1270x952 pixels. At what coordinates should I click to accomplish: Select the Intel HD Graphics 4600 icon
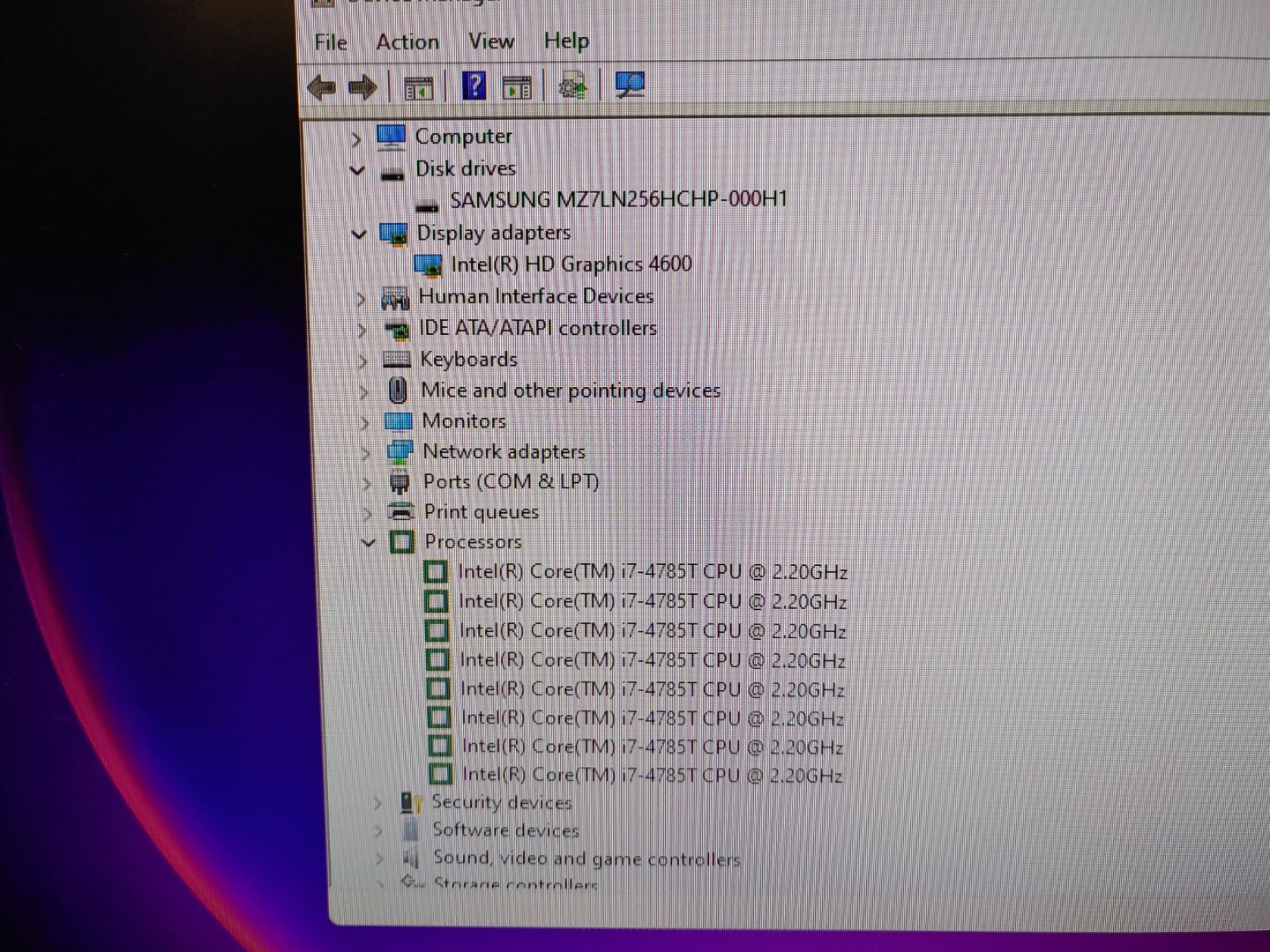point(429,265)
